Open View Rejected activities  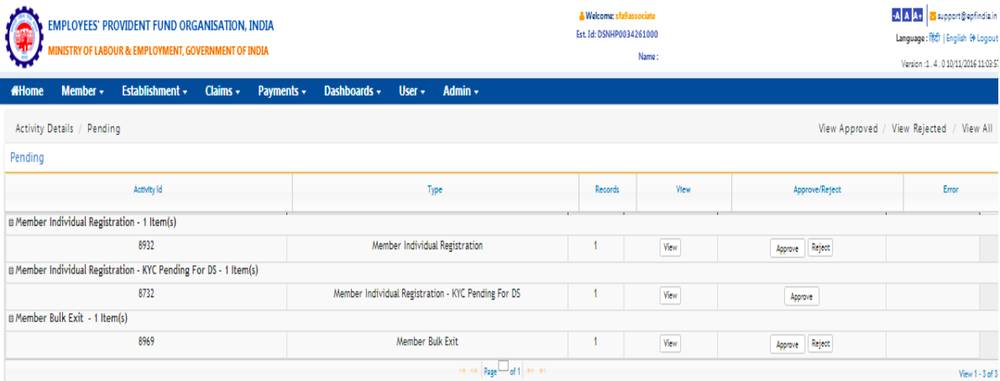919,128
